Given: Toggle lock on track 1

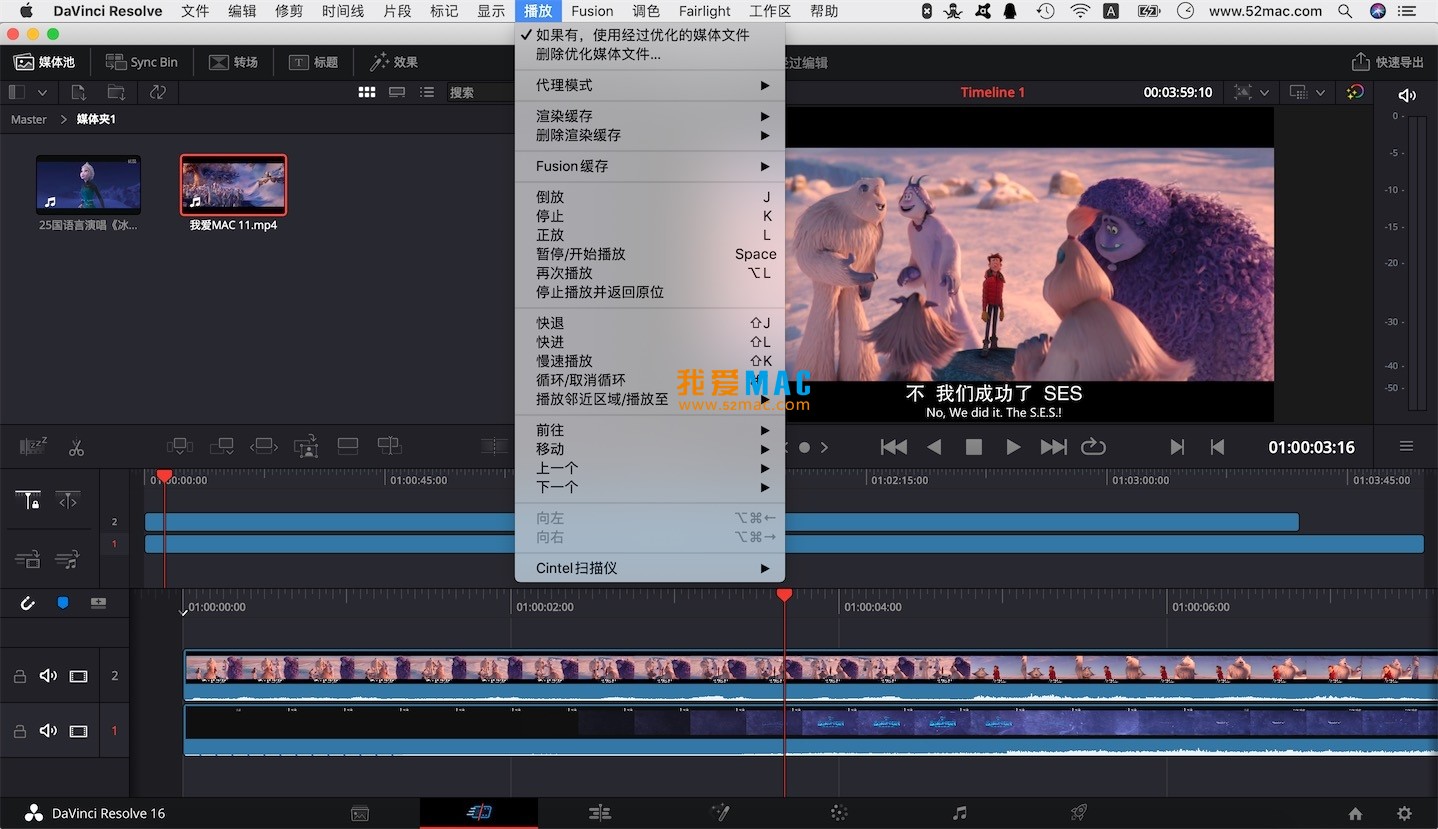Looking at the screenshot, I should click(x=19, y=732).
